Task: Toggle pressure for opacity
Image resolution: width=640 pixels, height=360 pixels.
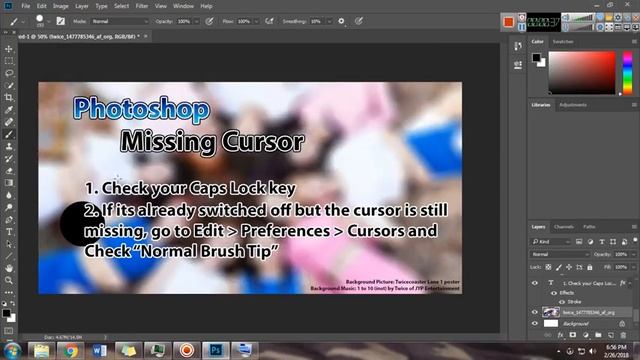Action: tap(209, 21)
